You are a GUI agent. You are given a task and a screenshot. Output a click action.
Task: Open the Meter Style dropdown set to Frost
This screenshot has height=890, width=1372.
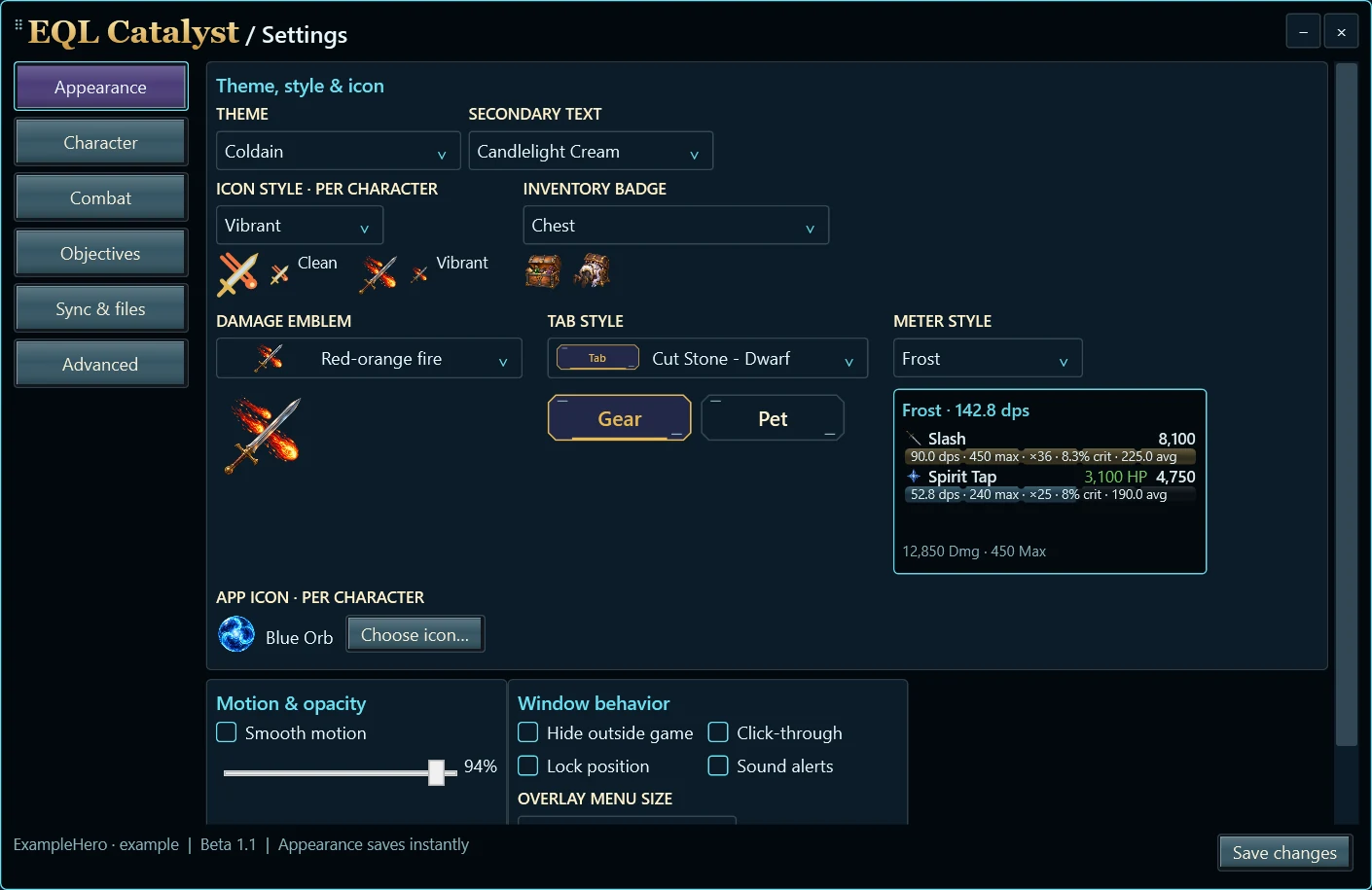(988, 358)
